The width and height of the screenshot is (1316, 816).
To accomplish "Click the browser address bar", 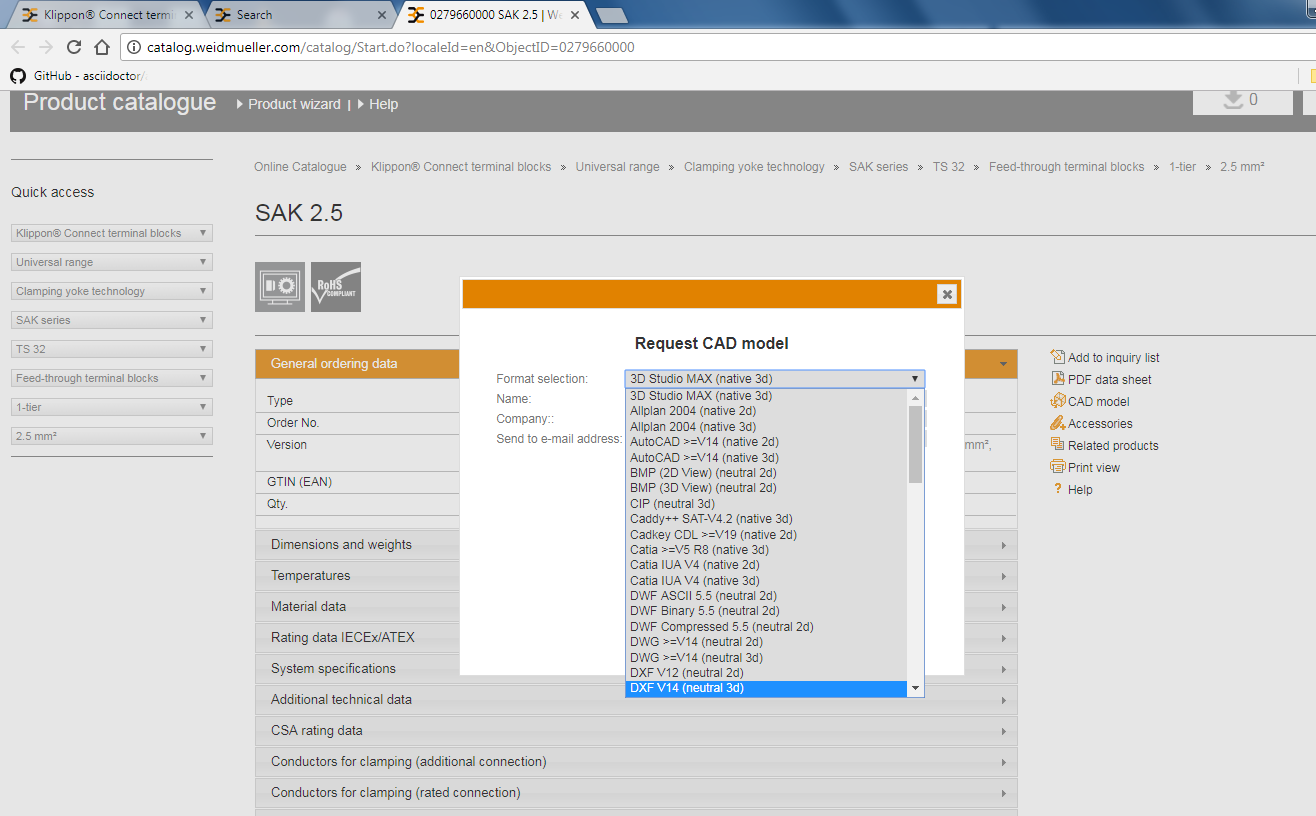I will pyautogui.click(x=700, y=47).
